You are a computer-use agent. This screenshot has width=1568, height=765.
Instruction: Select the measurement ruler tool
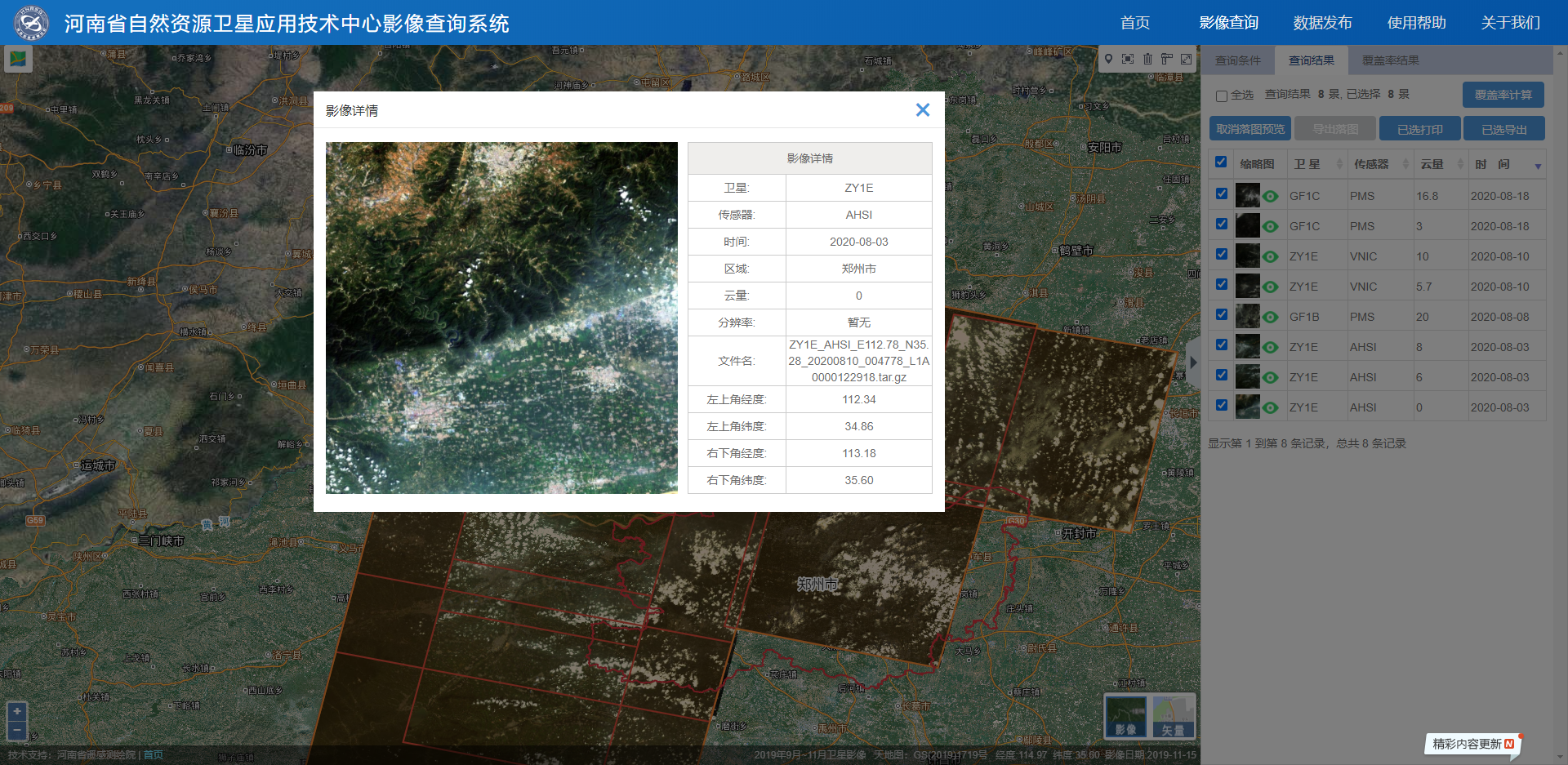click(1167, 59)
